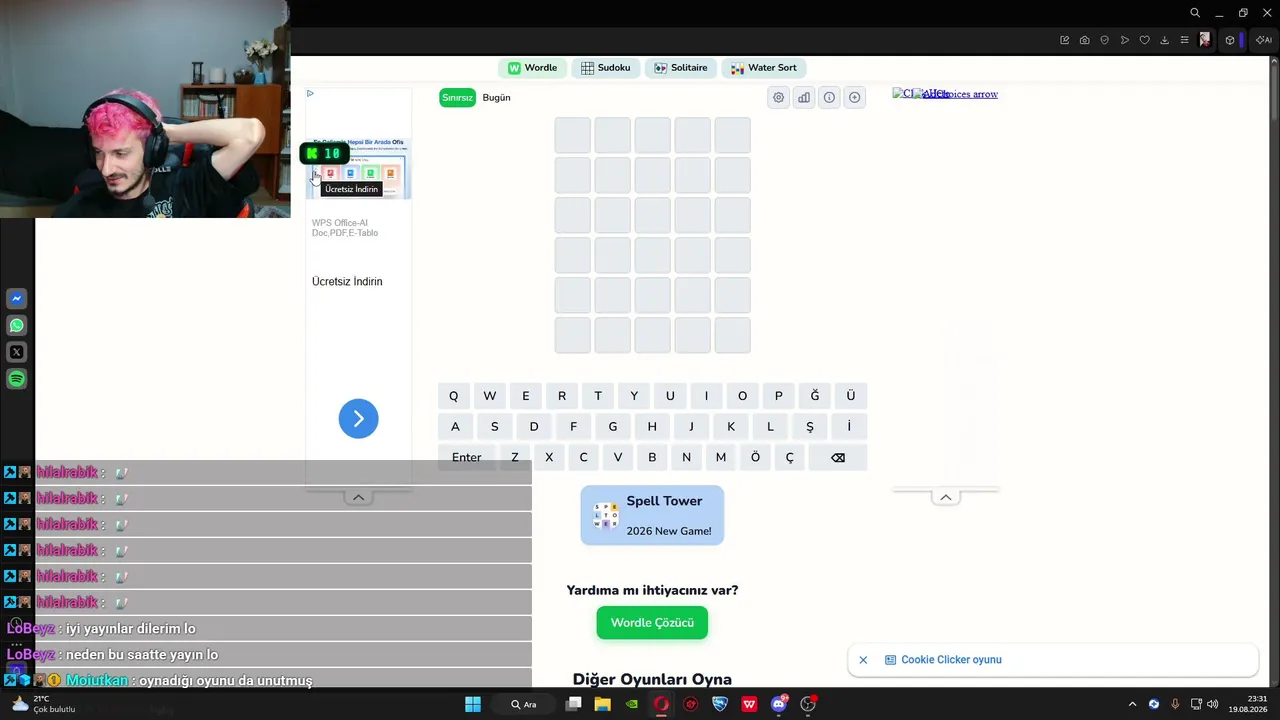Open Spotify in the browser sidebar
This screenshot has width=1280, height=720.
pos(16,379)
